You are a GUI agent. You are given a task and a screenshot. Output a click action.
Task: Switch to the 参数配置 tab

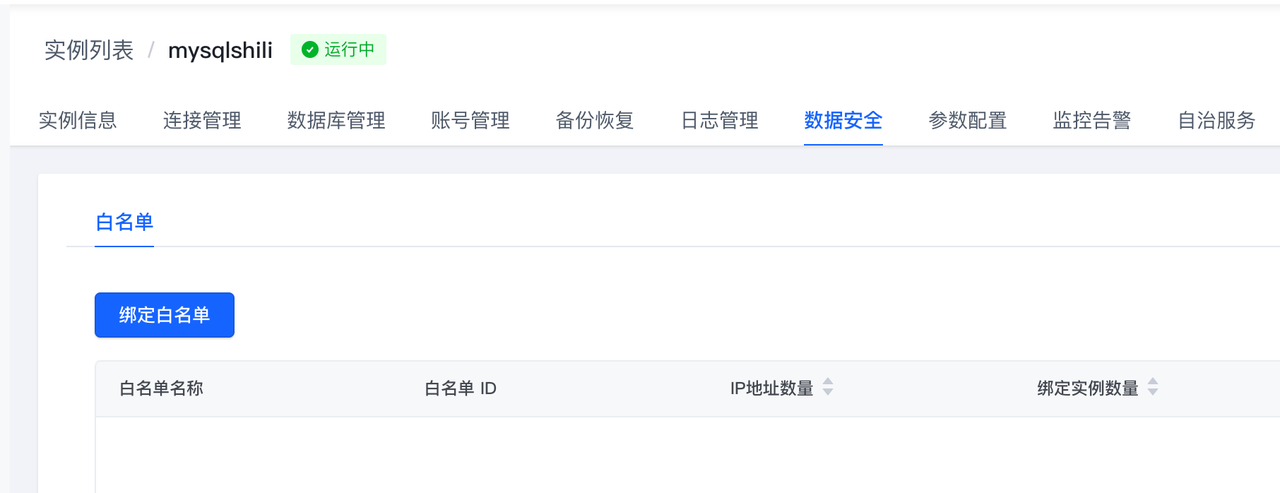coord(967,121)
